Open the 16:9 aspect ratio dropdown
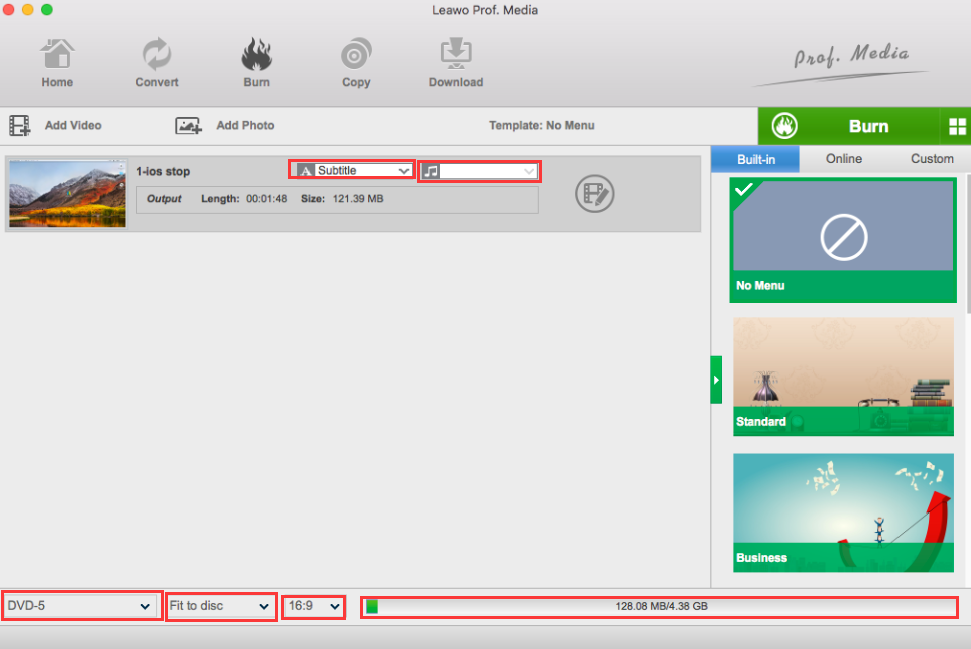 (313, 606)
